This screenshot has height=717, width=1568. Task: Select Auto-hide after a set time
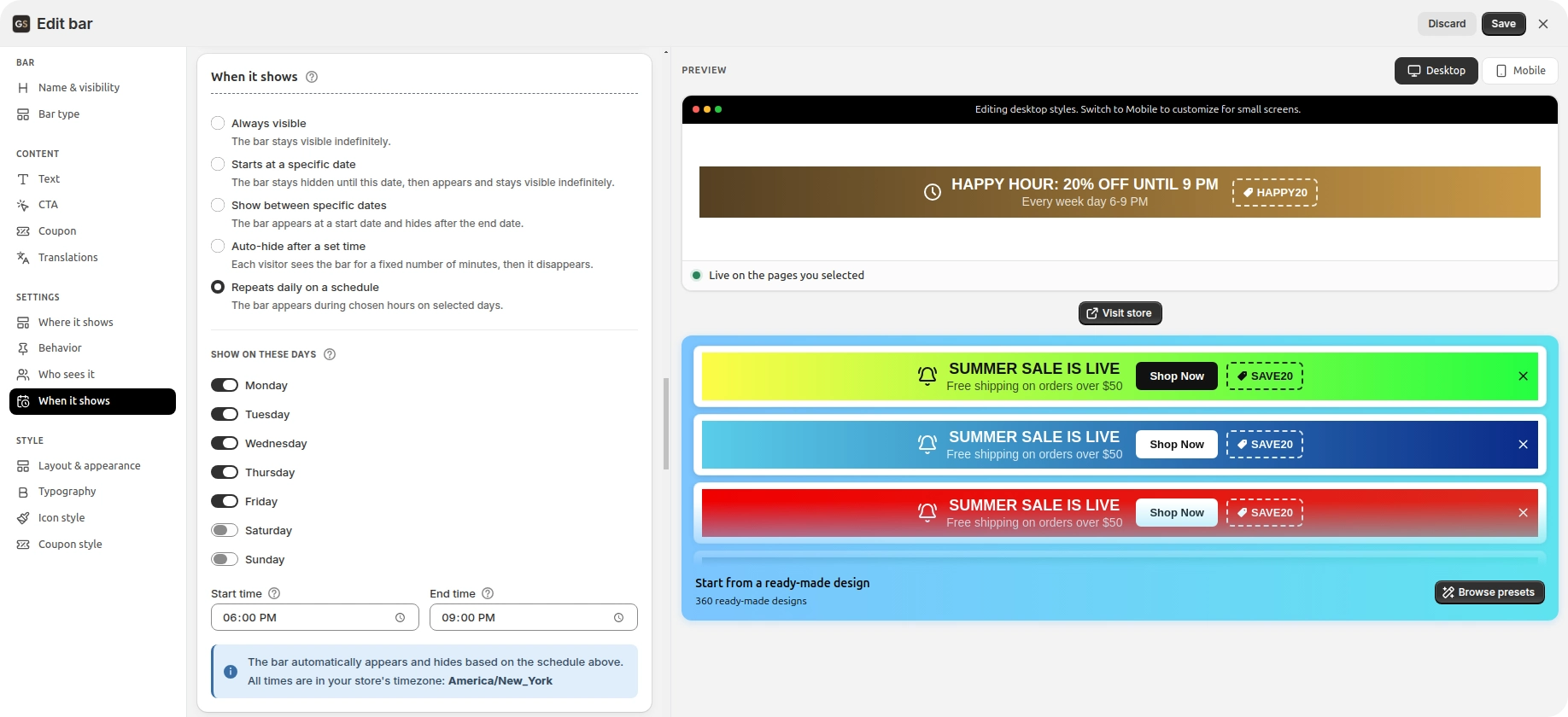click(218, 246)
